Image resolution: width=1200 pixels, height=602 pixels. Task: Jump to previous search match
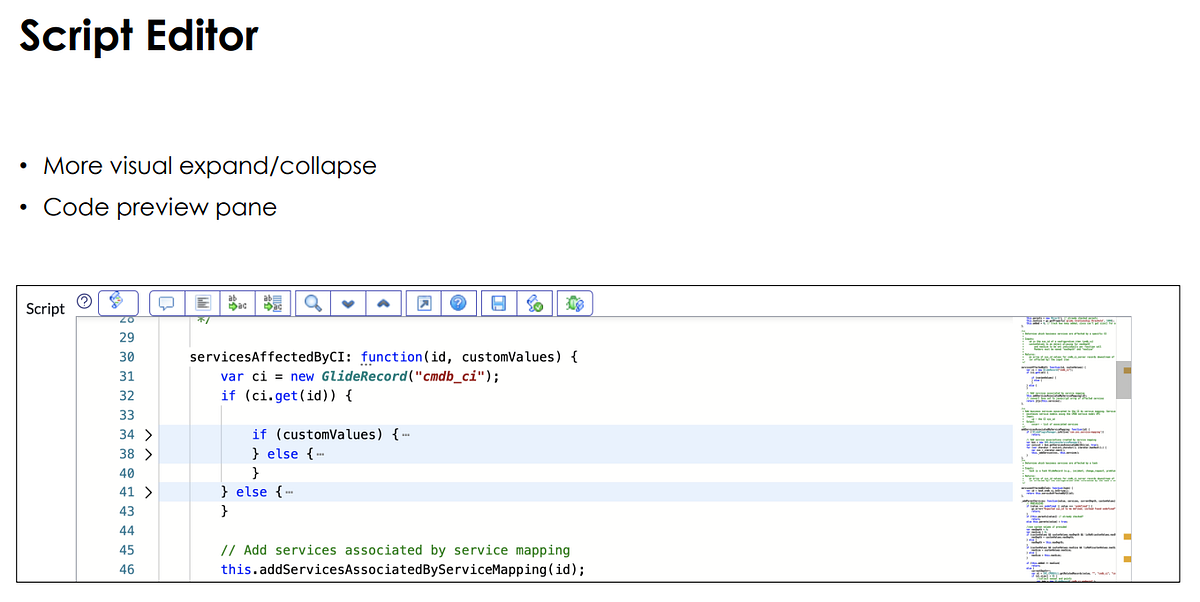pos(383,302)
